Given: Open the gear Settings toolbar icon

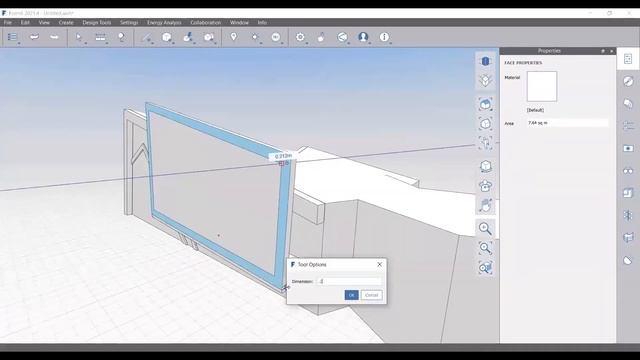Looking at the screenshot, I should coord(300,37).
